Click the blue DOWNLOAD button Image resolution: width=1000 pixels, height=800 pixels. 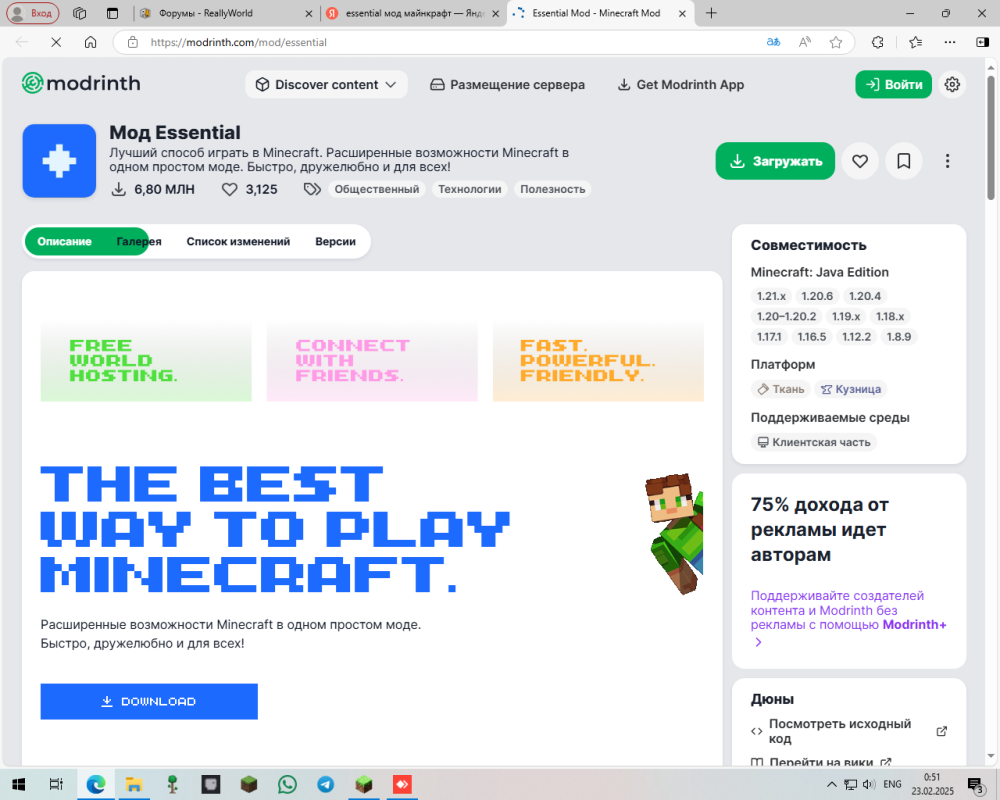[x=149, y=701]
